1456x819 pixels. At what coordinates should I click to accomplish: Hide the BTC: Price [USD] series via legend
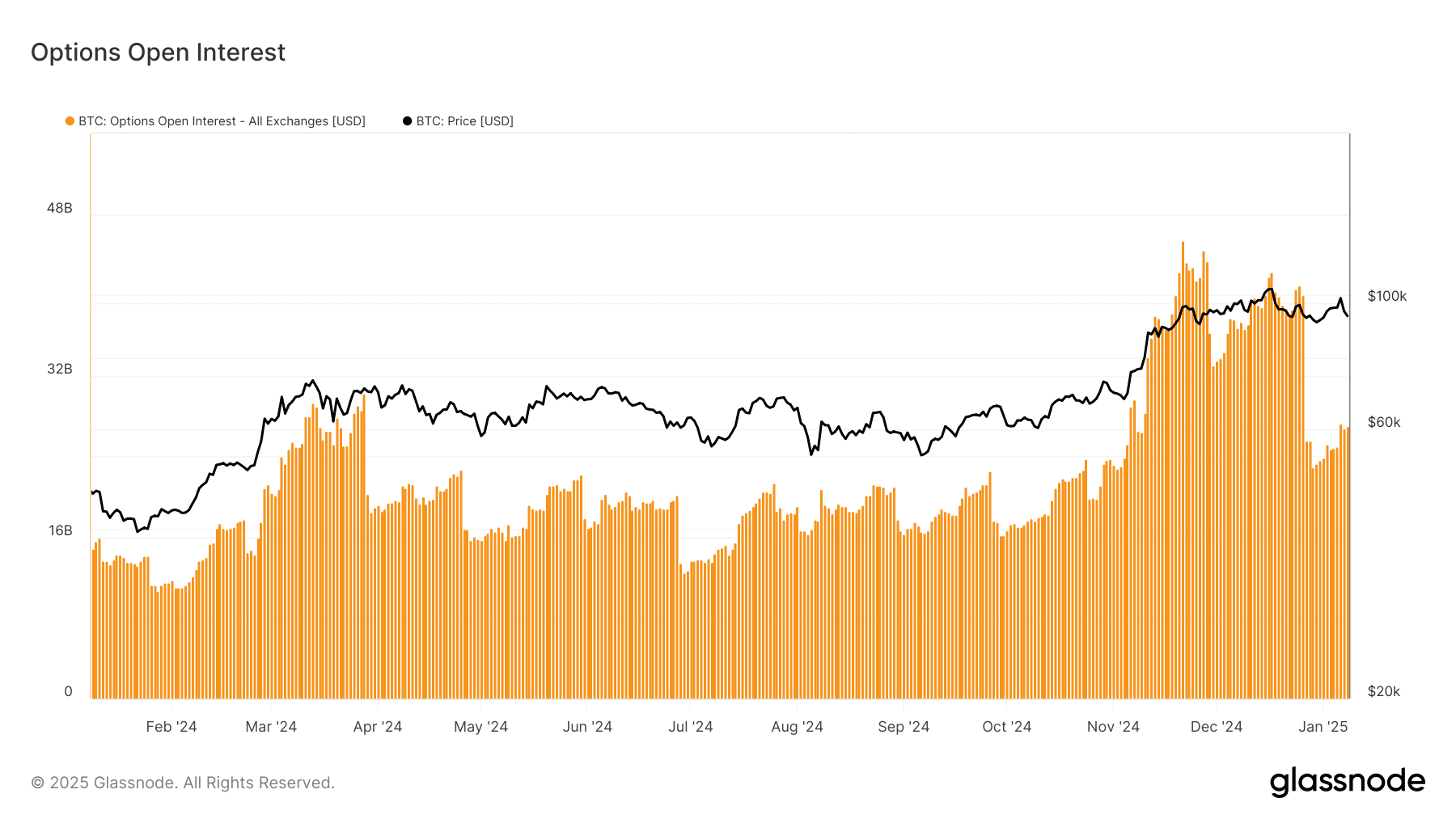[463, 120]
